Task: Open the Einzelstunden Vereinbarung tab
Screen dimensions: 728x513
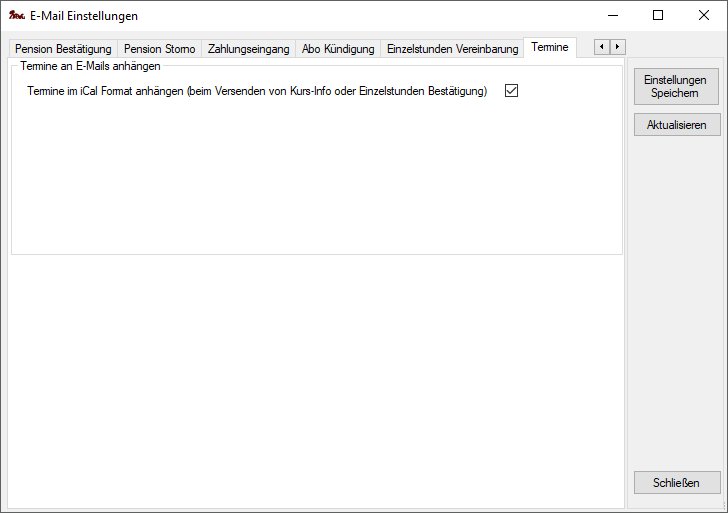Action: [452, 49]
